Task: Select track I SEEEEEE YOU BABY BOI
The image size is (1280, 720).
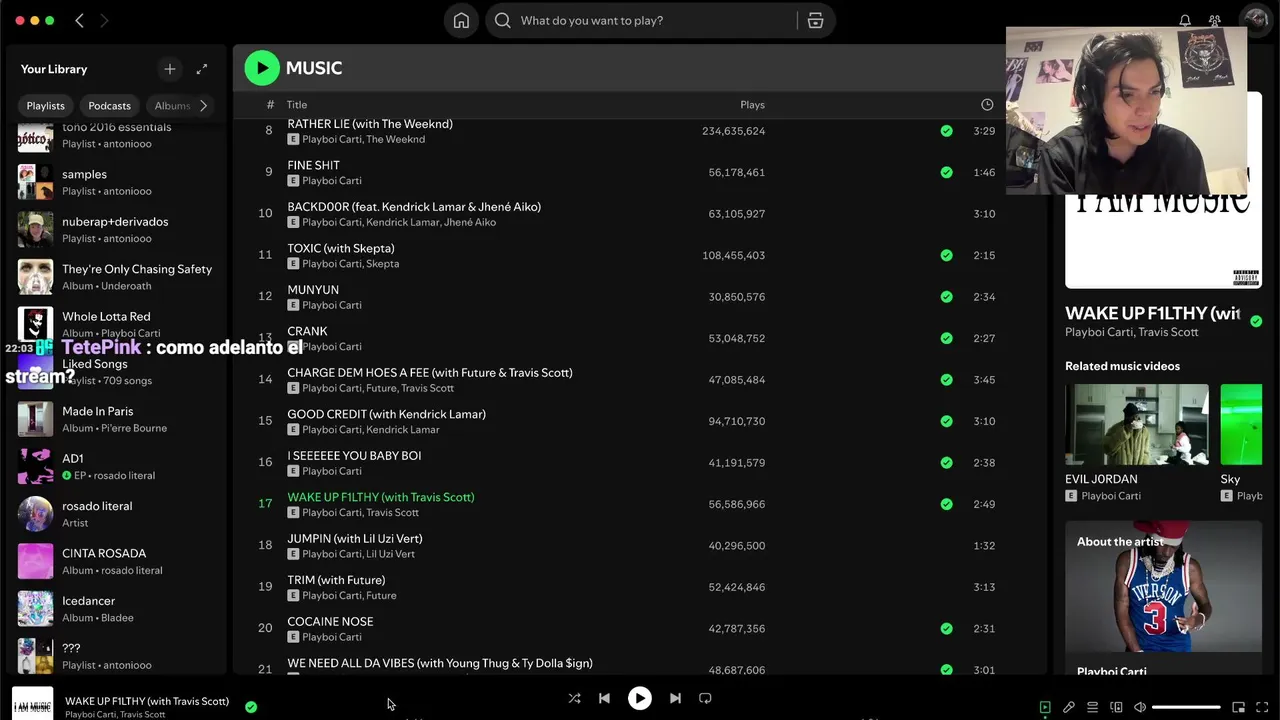Action: [x=640, y=463]
